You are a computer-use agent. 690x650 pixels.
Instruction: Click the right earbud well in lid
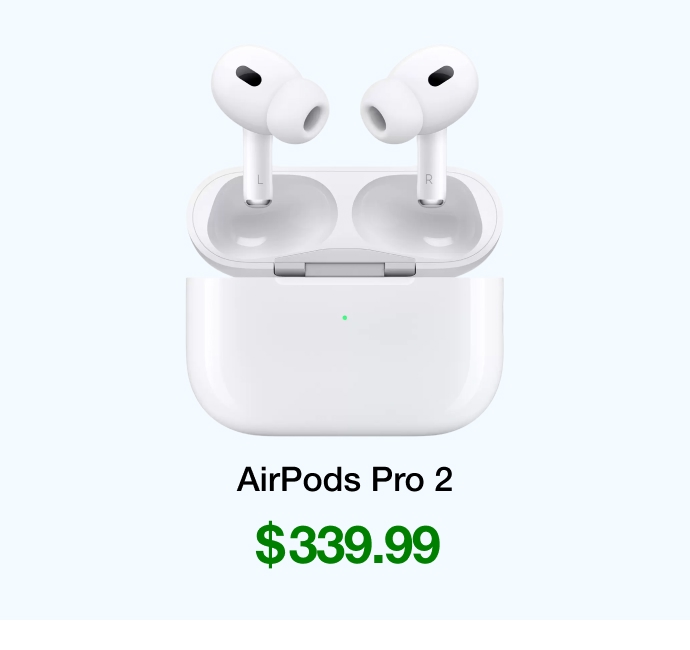pos(417,216)
